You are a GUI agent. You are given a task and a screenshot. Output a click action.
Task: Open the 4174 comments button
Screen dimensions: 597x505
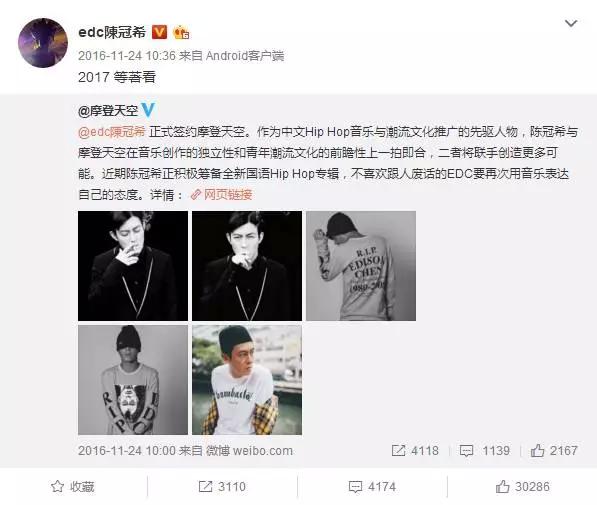pos(372,486)
